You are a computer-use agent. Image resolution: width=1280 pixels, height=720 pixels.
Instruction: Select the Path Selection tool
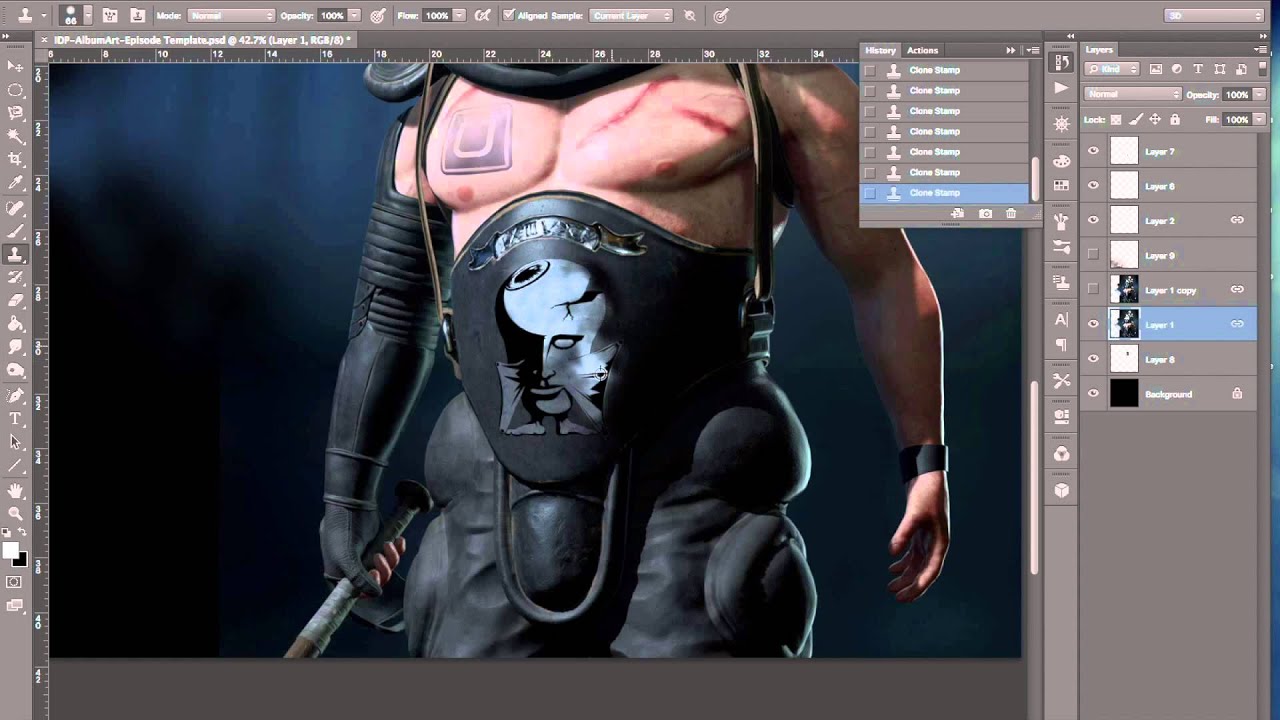pos(15,442)
